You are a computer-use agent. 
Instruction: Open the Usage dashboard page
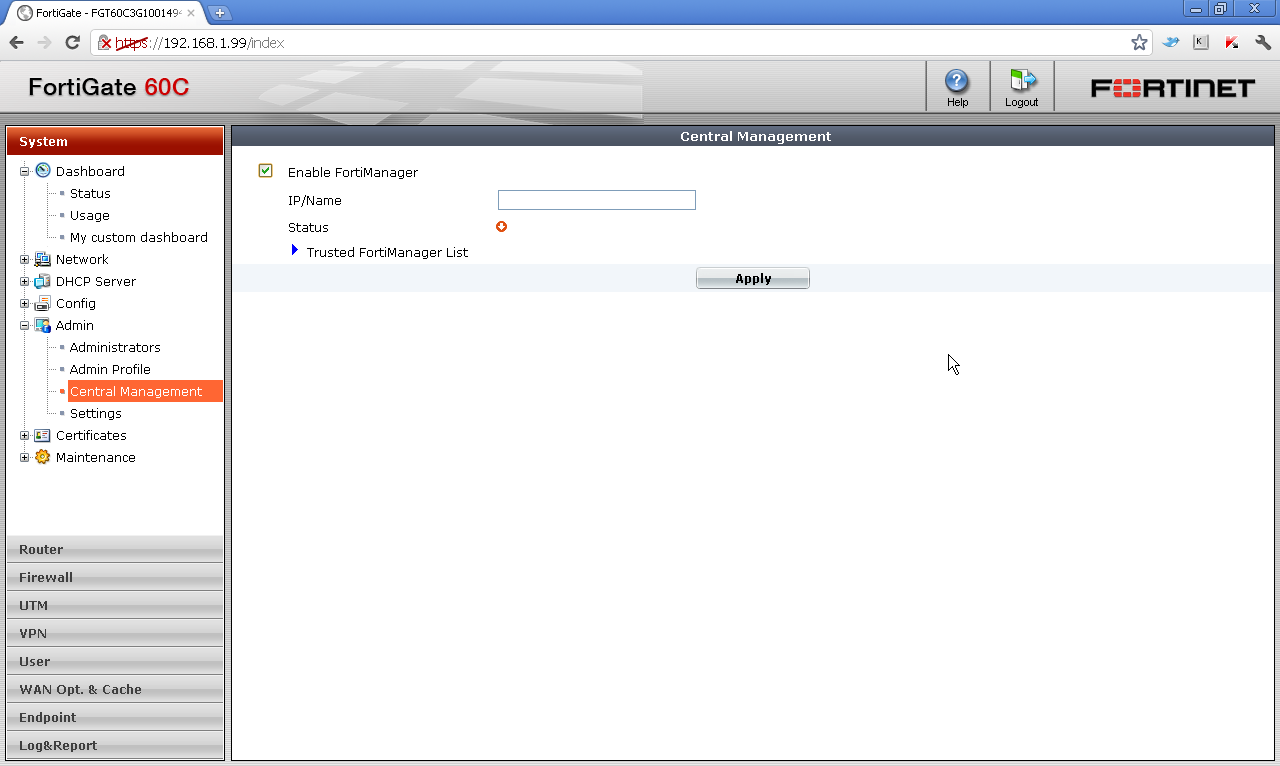[x=90, y=215]
